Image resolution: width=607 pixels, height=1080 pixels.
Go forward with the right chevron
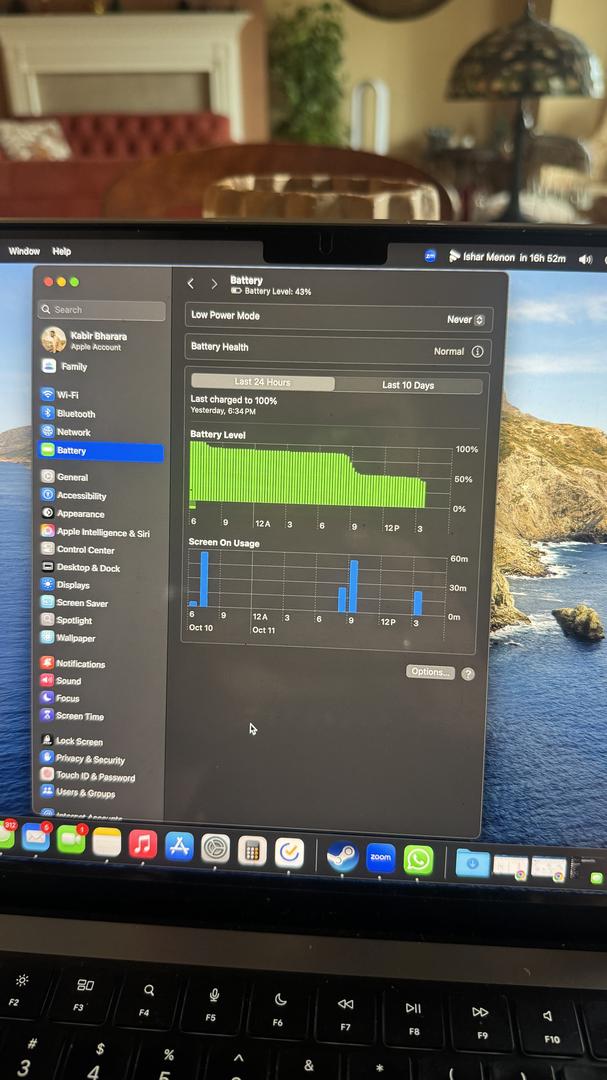(214, 284)
